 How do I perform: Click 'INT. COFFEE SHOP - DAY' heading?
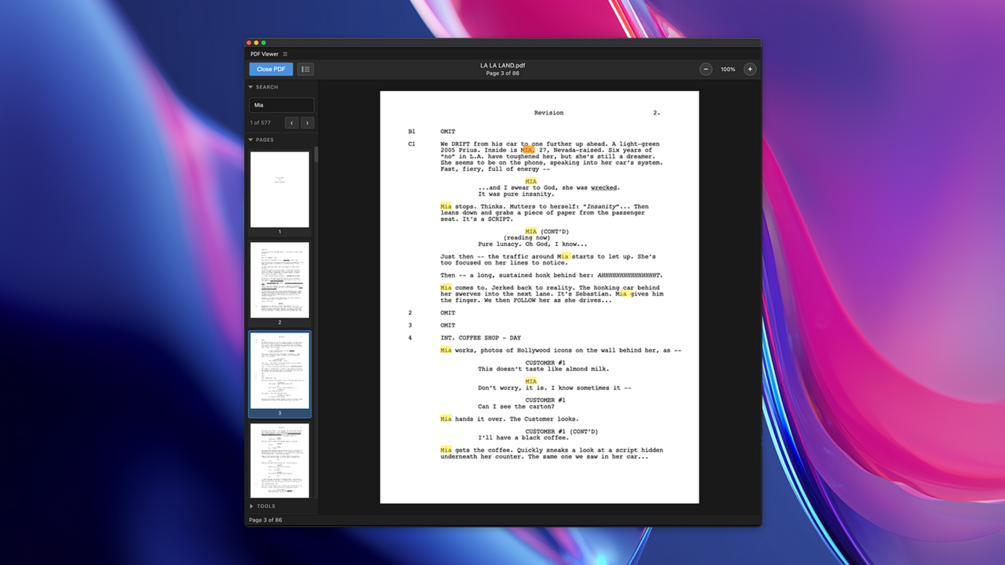coord(481,338)
